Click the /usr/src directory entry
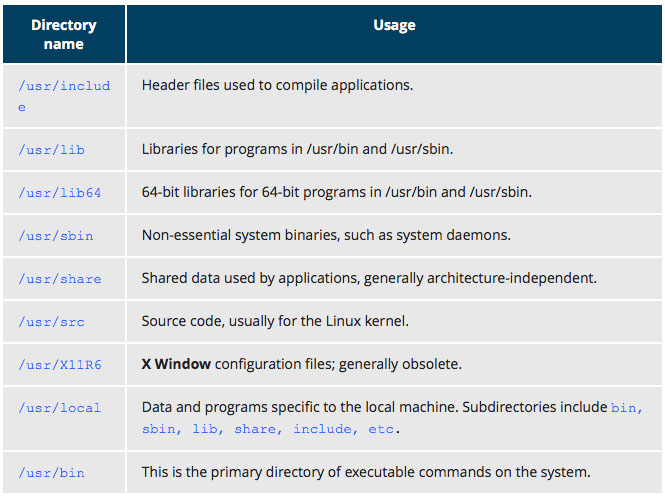Screen dimensions: 665x498 tap(51, 322)
